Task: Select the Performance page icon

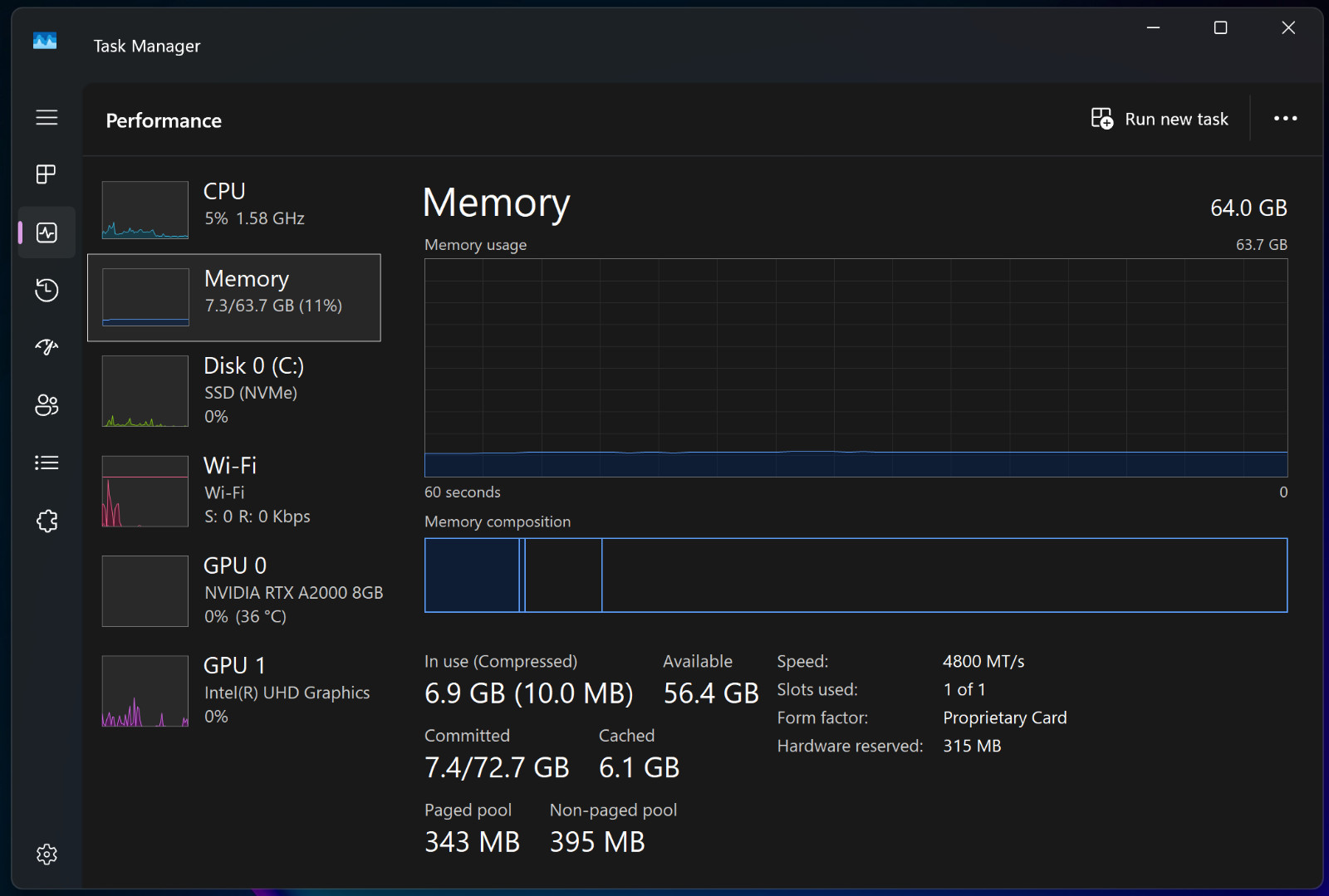Action: pos(47,233)
